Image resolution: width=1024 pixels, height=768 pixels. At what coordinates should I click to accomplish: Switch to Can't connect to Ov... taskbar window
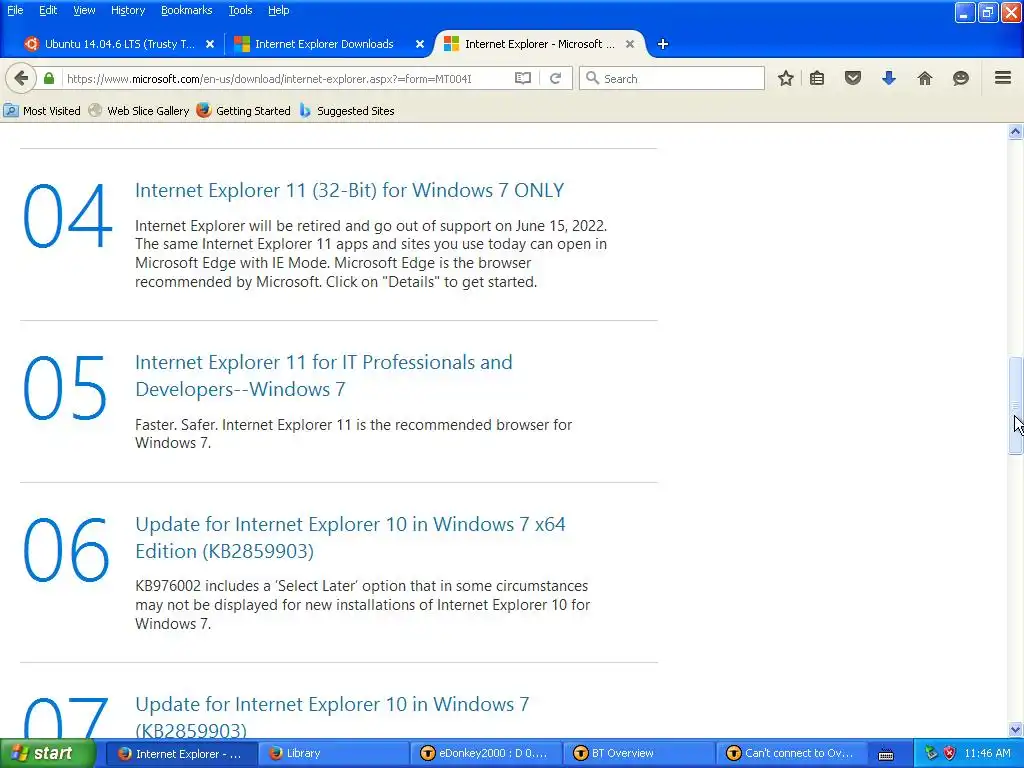pyautogui.click(x=791, y=754)
